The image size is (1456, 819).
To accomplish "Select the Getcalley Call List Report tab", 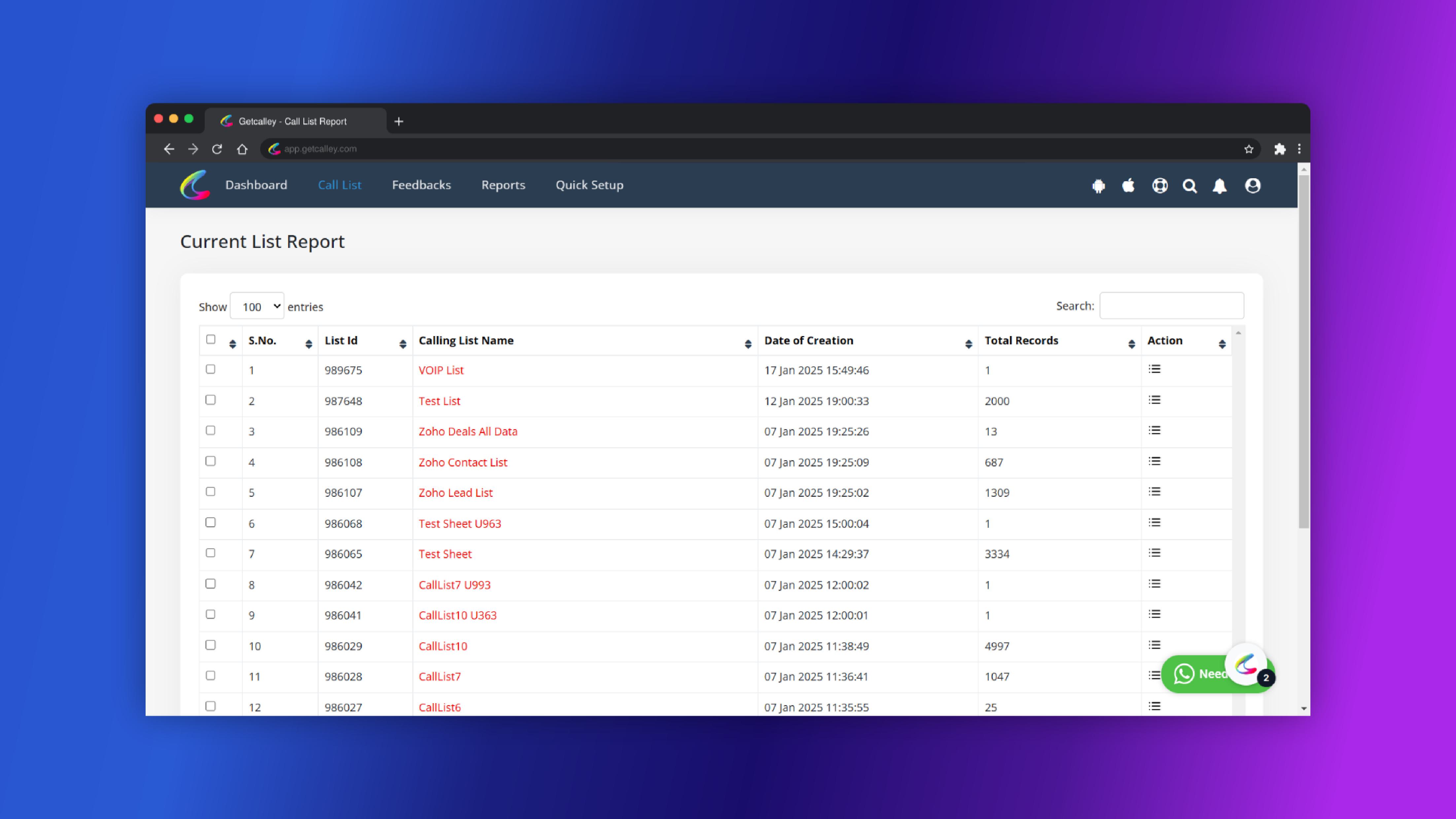I will 295,121.
